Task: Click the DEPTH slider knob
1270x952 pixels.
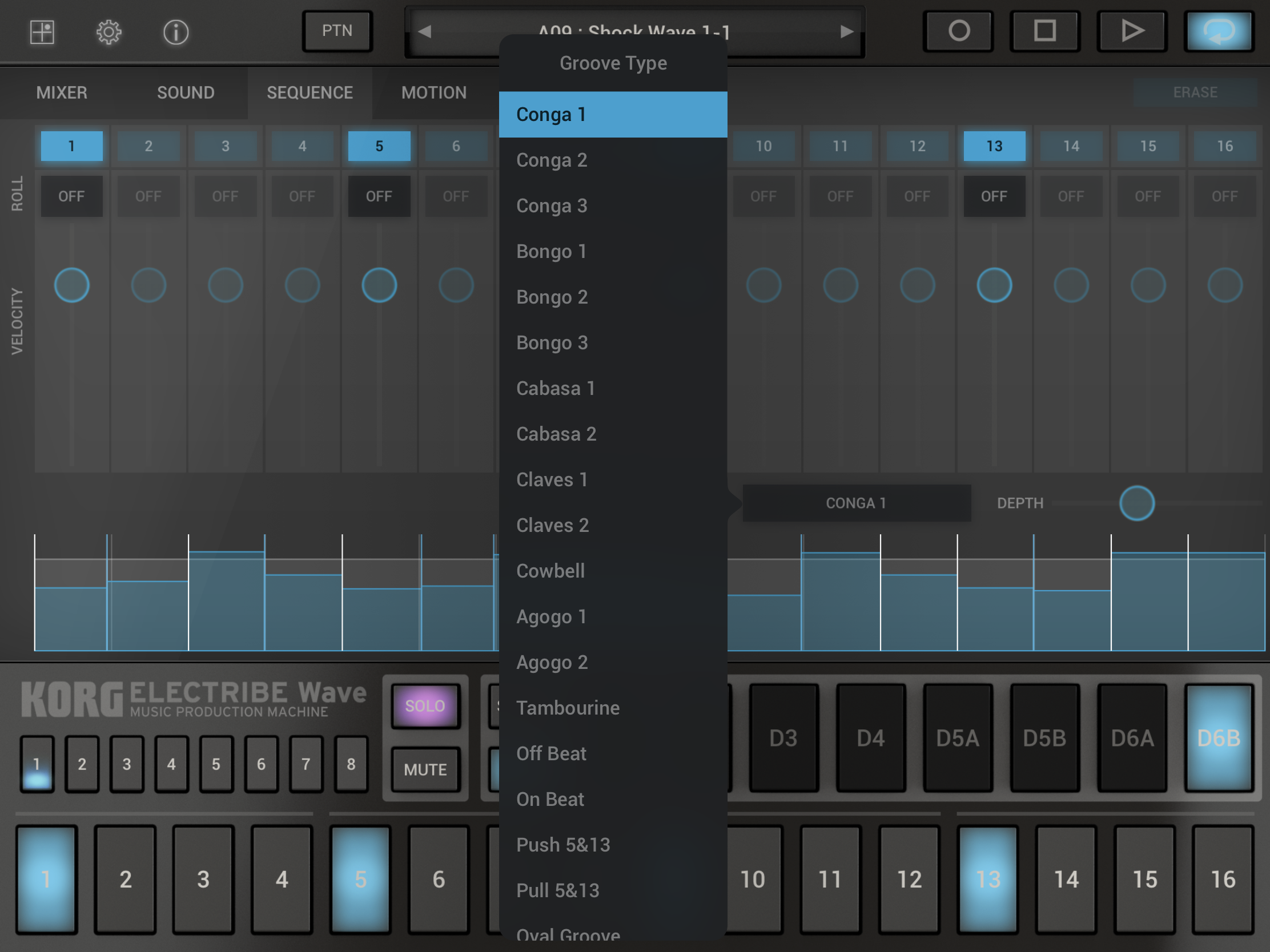Action: pyautogui.click(x=1136, y=503)
